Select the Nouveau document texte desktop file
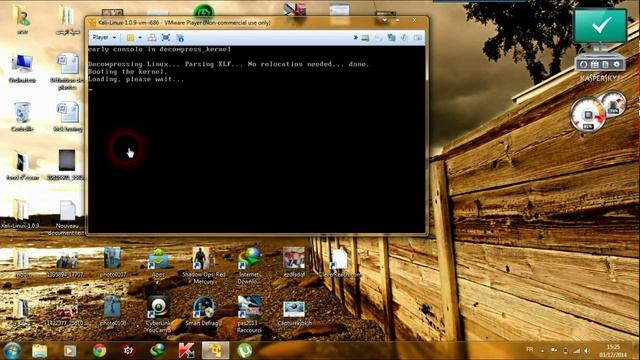 click(67, 218)
